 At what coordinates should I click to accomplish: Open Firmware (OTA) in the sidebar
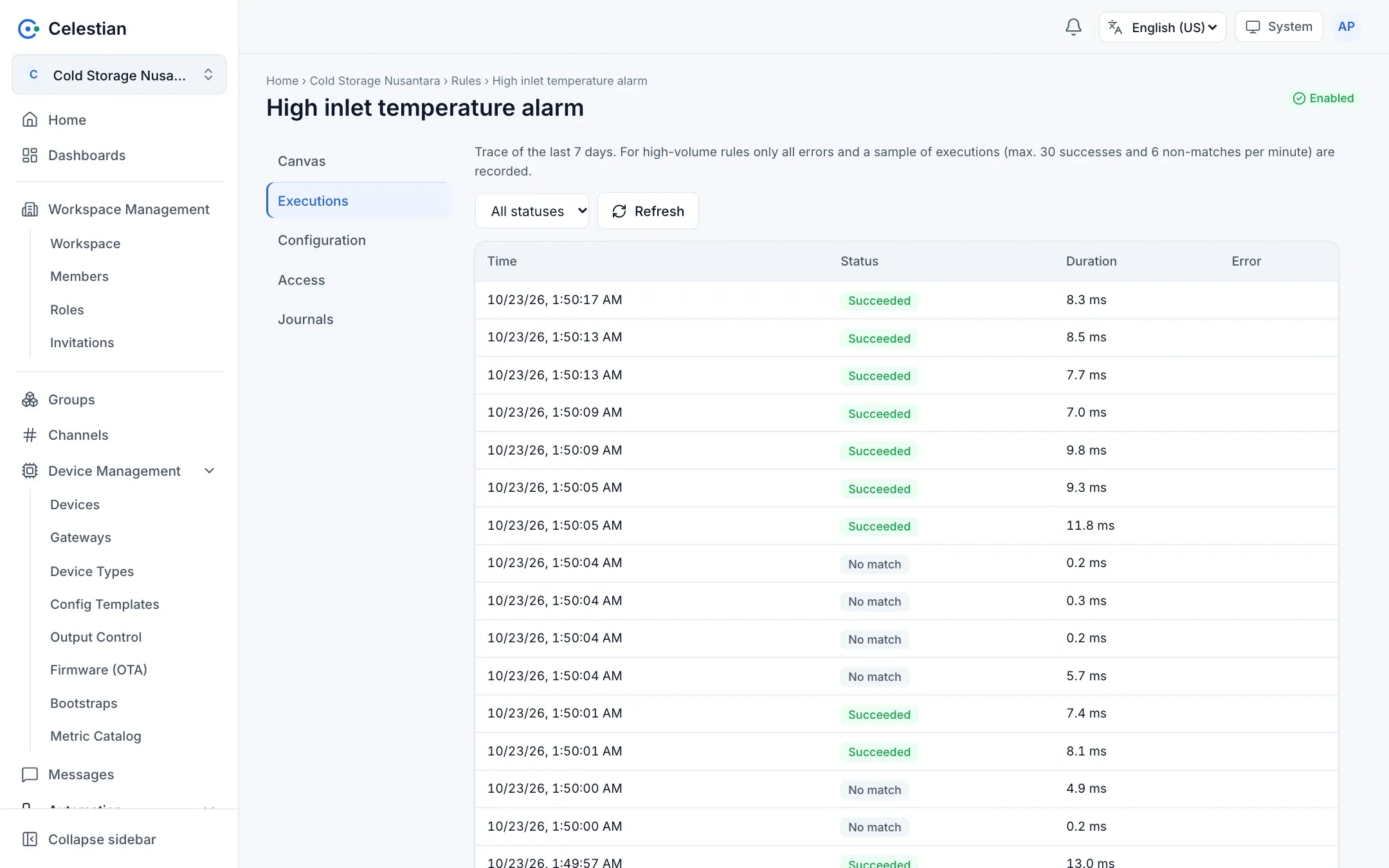98,670
